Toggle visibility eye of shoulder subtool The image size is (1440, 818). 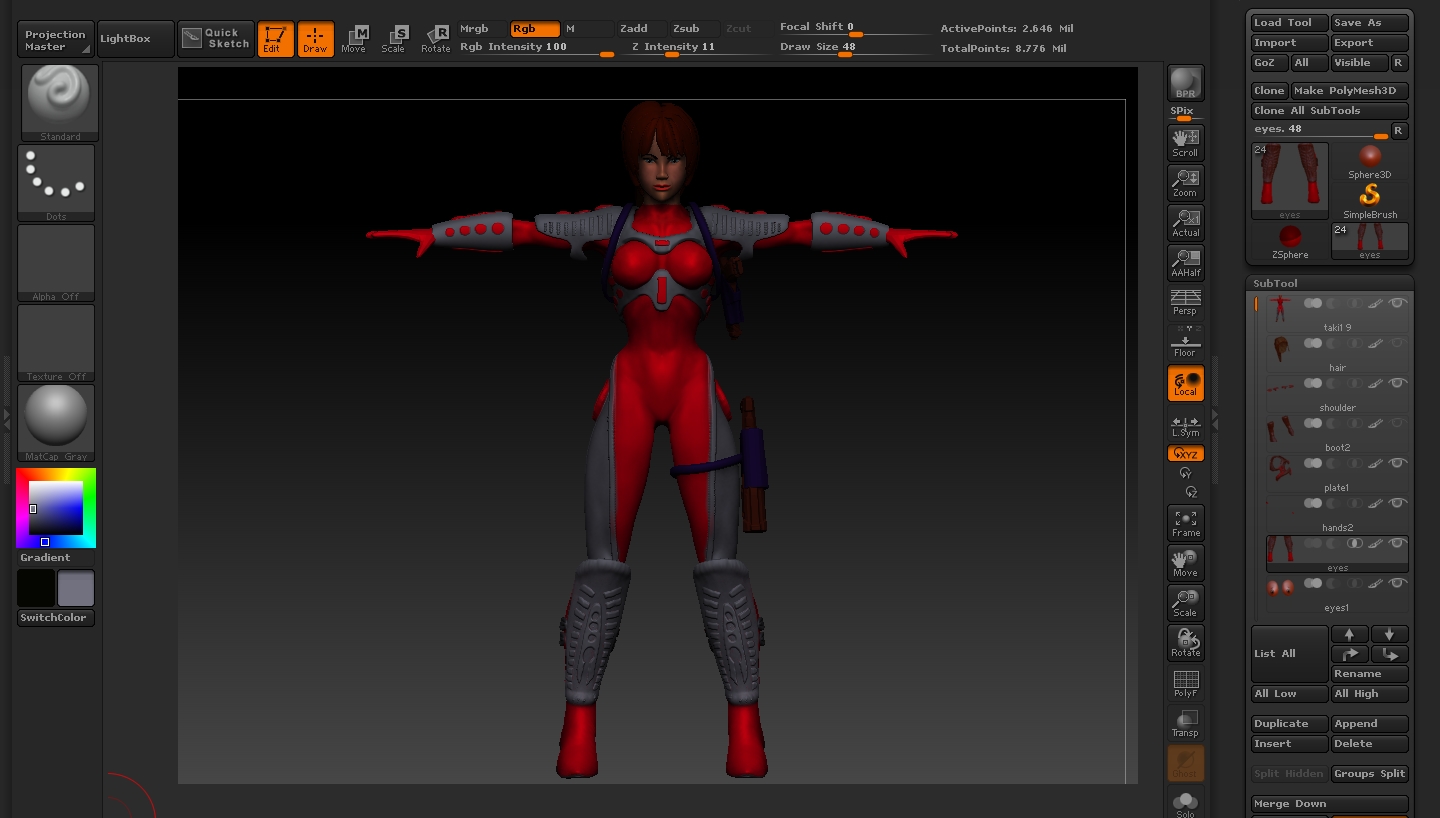pyautogui.click(x=1398, y=383)
